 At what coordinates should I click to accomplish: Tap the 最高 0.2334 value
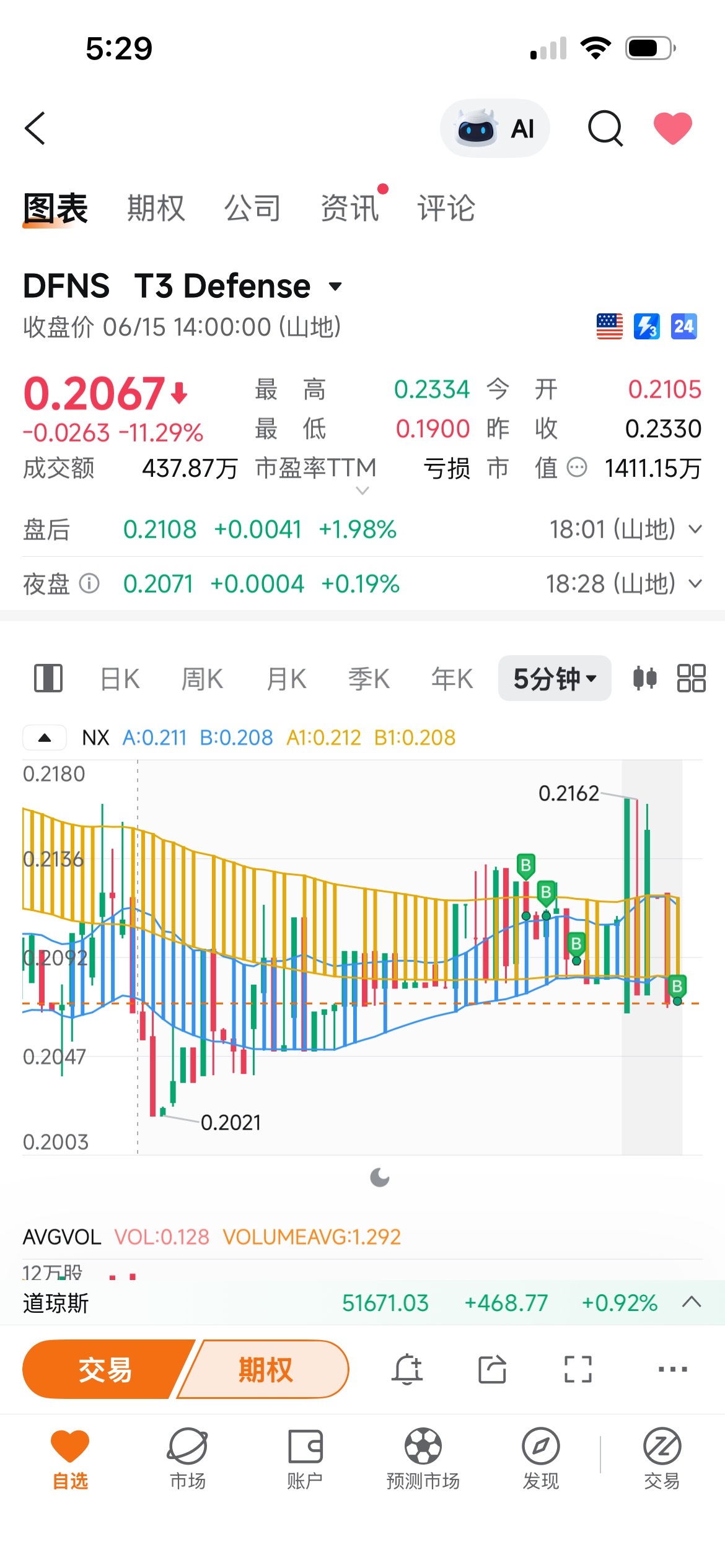432,390
